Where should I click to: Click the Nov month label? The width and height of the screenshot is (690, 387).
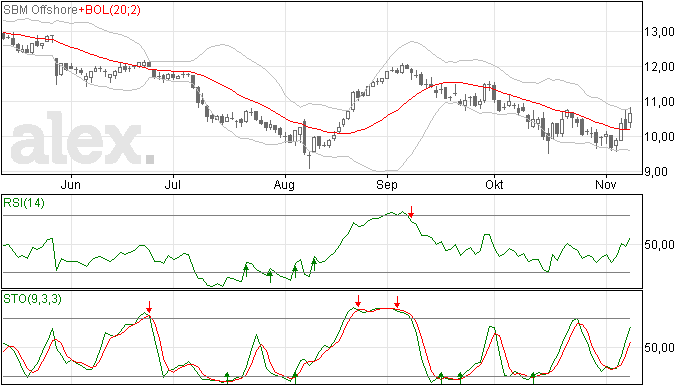(x=606, y=184)
